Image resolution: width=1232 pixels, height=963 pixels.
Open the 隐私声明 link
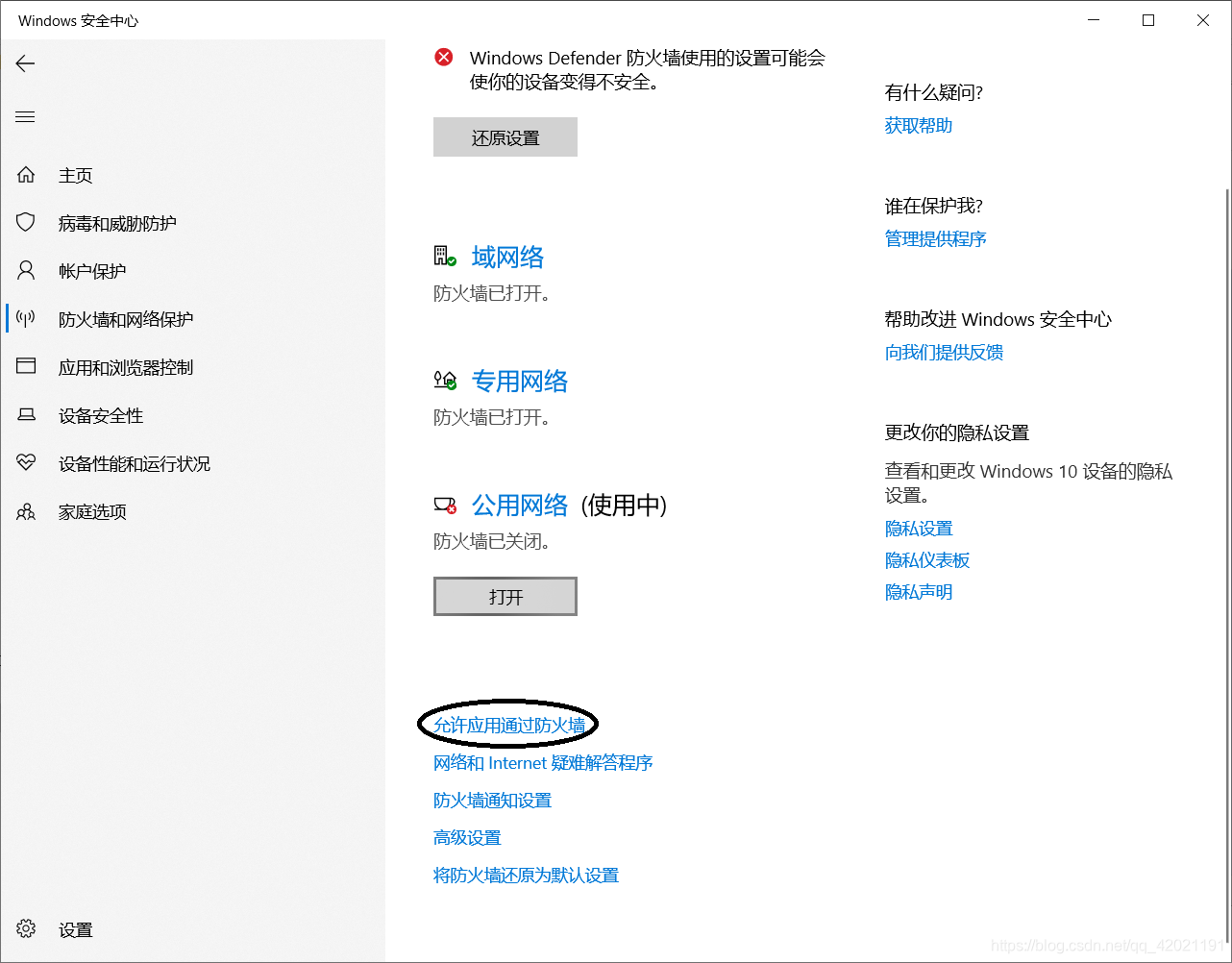click(919, 591)
